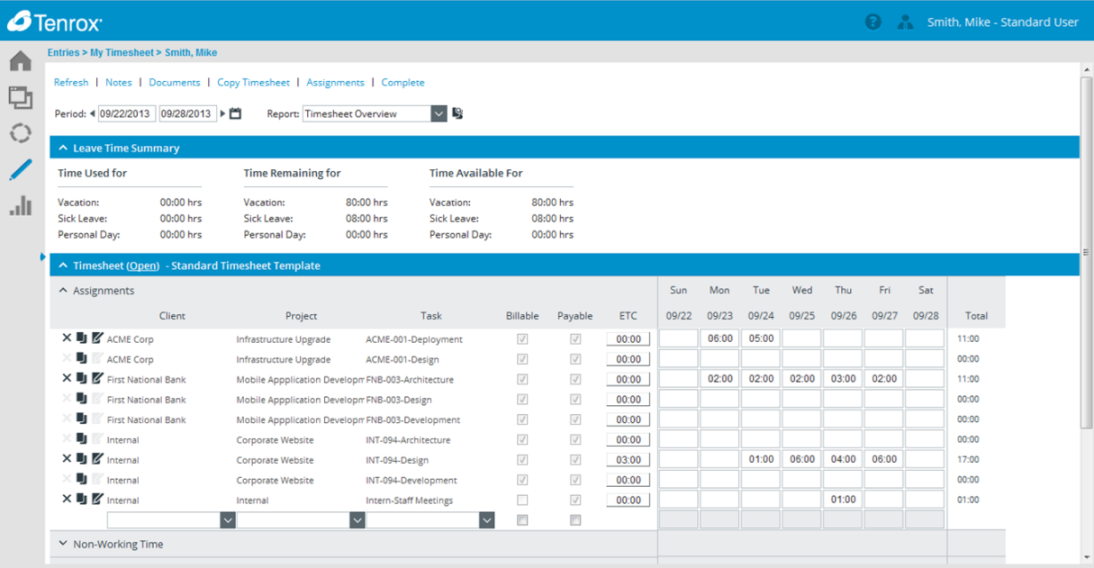Choose Copy Timesheet menu item
1094x568 pixels.
[253, 82]
